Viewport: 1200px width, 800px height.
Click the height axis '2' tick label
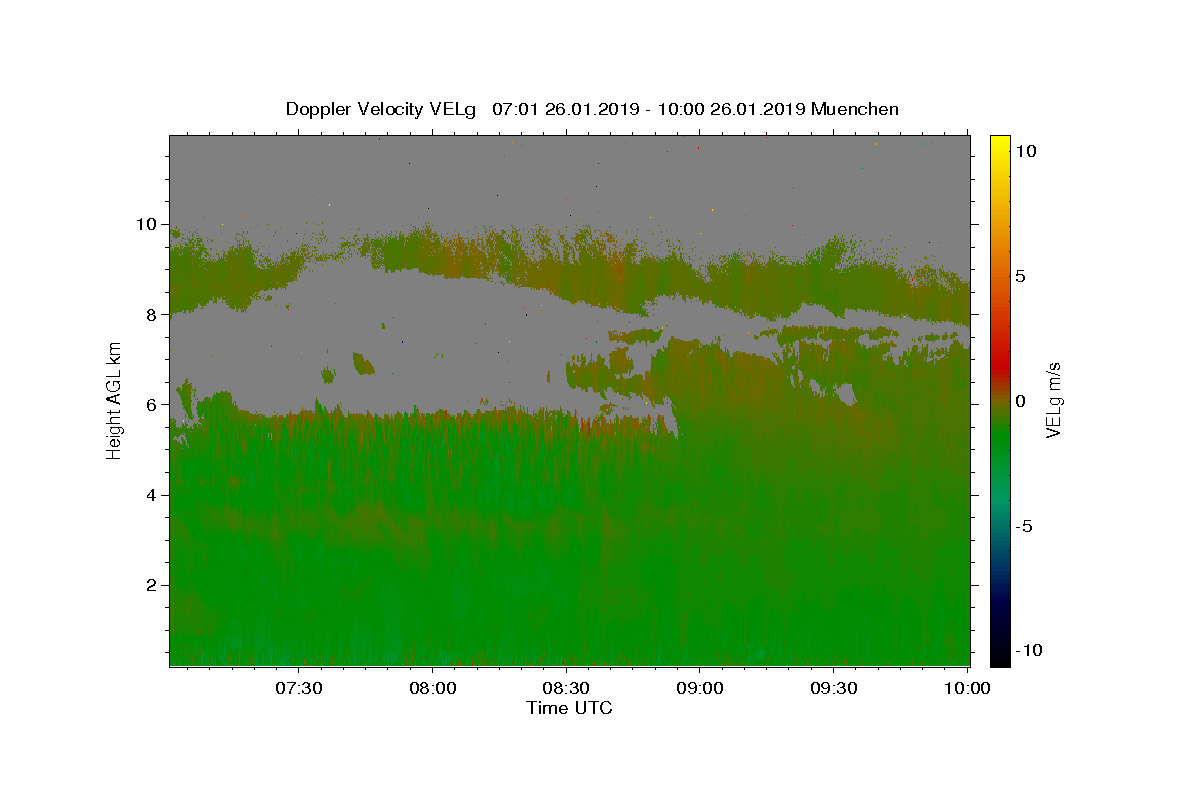coord(153,585)
